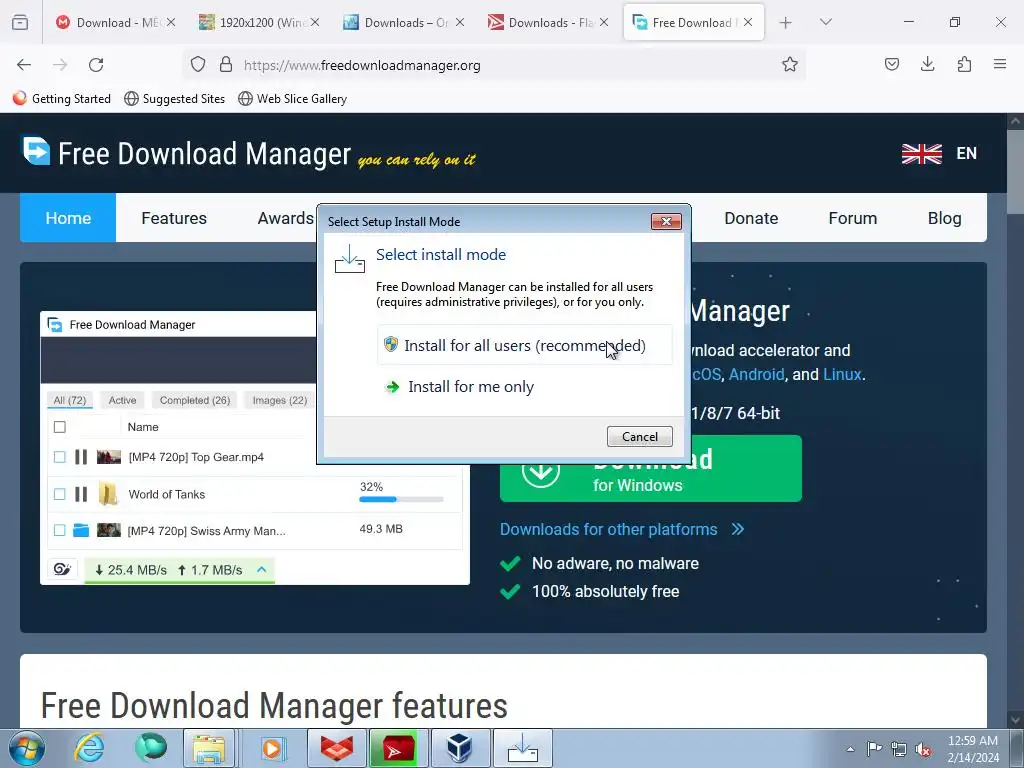Choose Install for all users (recommended)
Screen dimensions: 1024x768
click(x=524, y=345)
